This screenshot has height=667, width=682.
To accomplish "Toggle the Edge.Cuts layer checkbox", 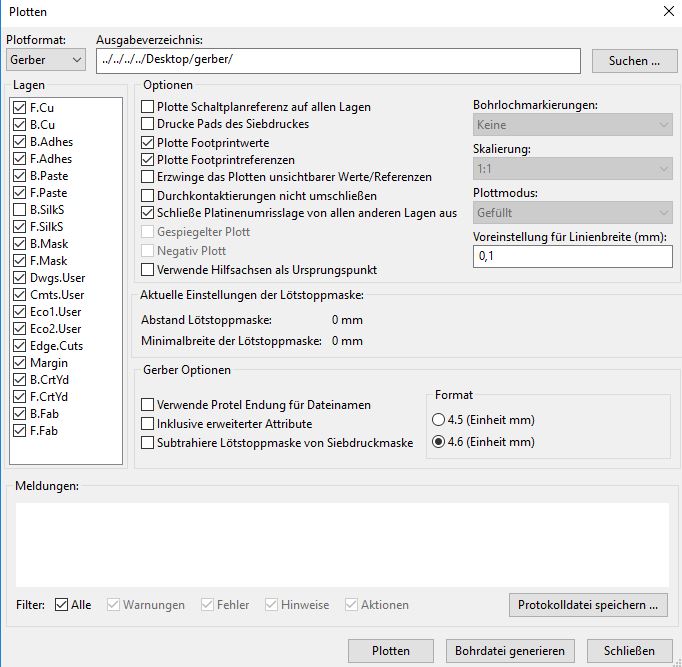I will pos(19,346).
